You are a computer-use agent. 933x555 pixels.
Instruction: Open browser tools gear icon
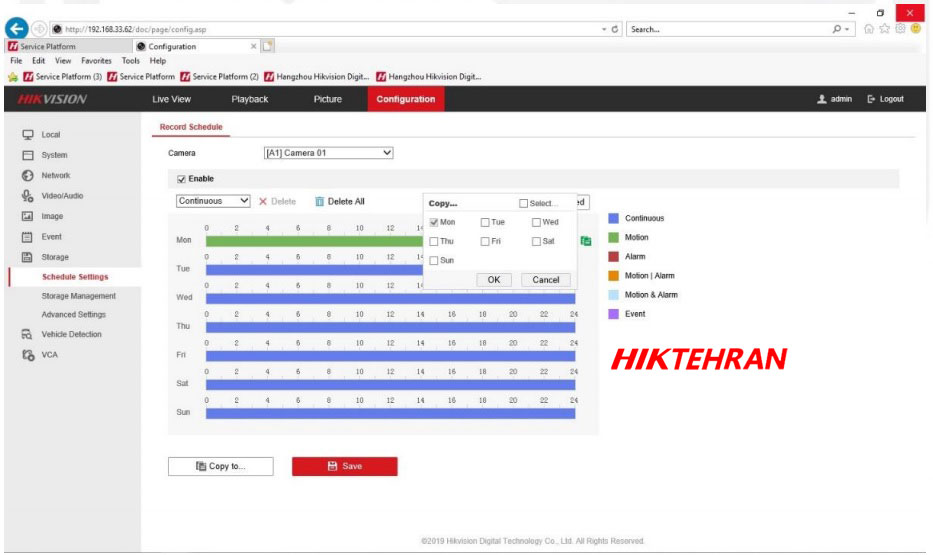pos(900,29)
